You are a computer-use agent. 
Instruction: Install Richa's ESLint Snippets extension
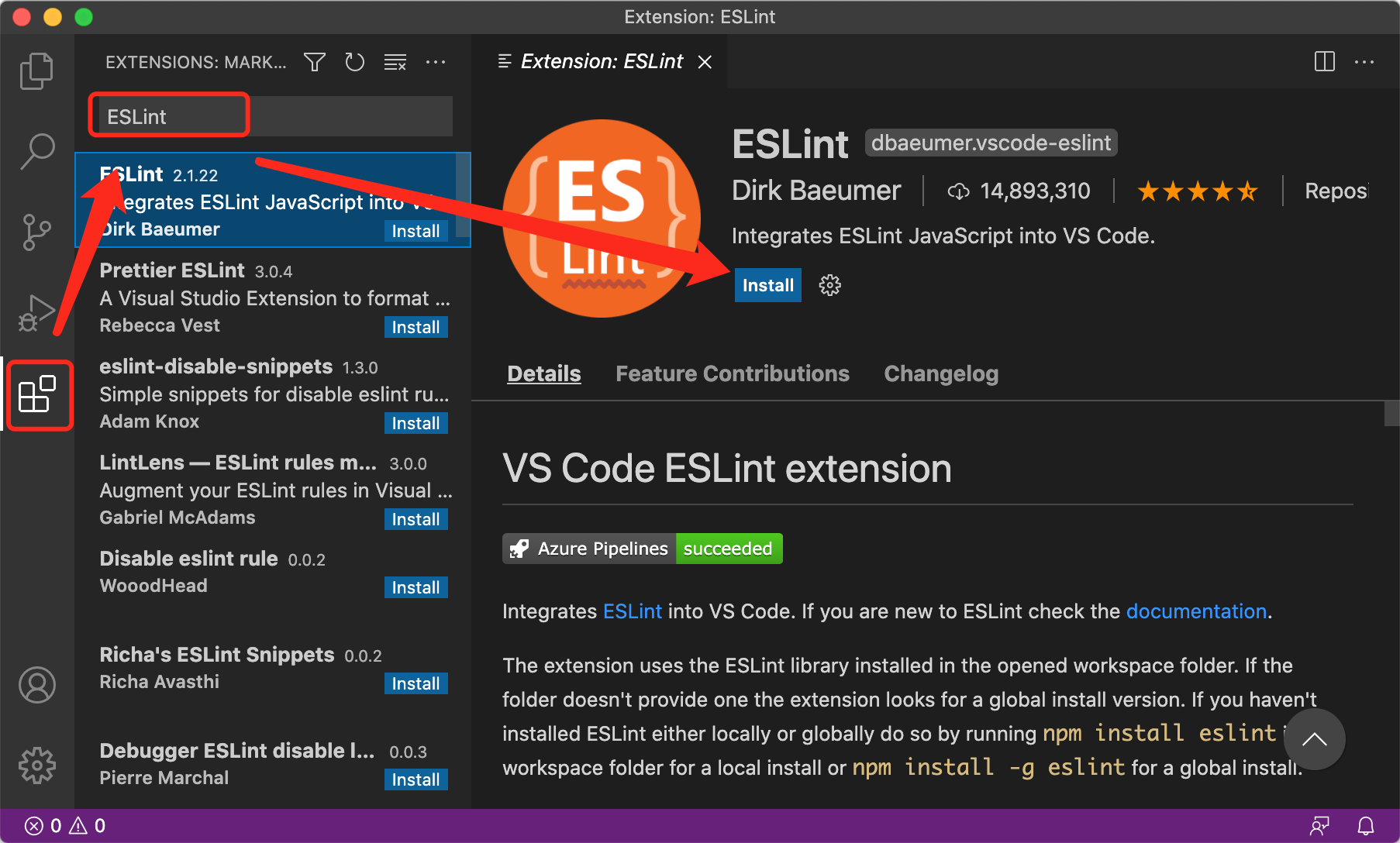pos(416,683)
